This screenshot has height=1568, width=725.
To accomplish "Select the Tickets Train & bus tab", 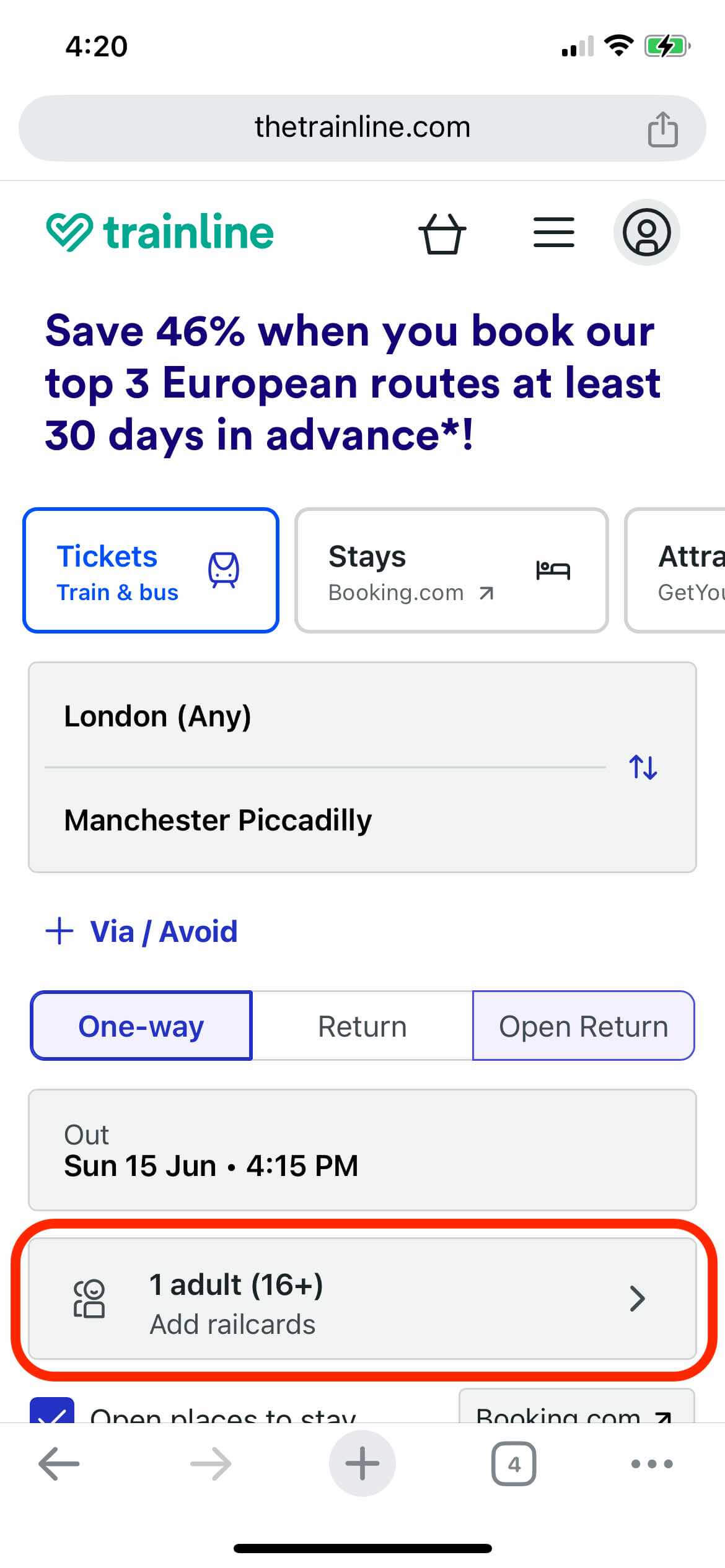I will (151, 570).
